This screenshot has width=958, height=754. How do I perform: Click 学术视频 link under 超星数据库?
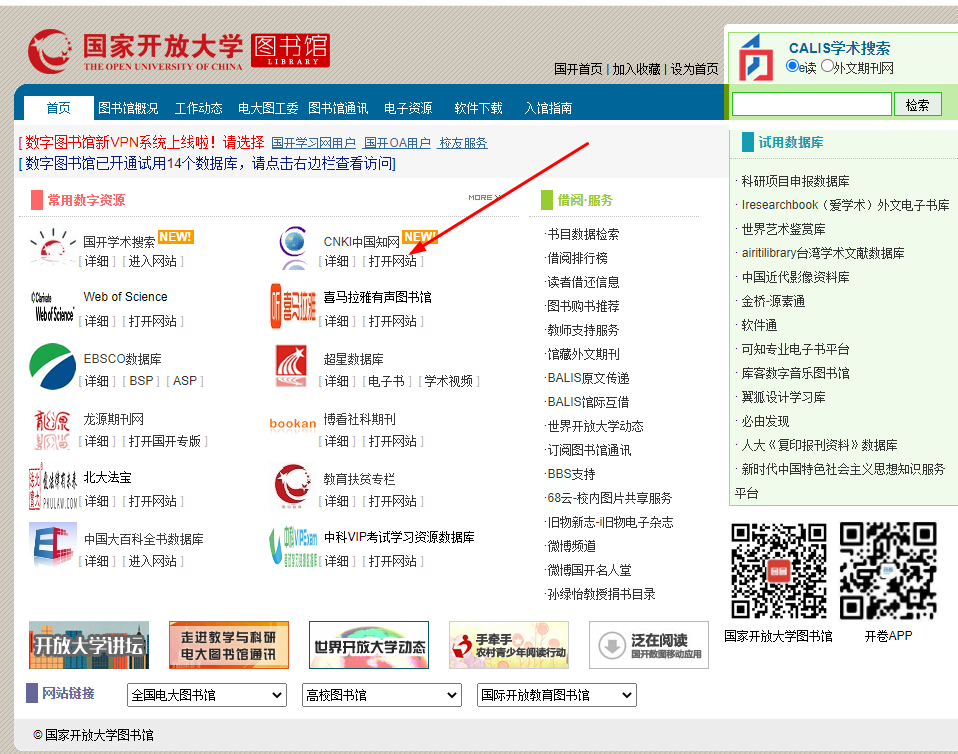pos(449,381)
